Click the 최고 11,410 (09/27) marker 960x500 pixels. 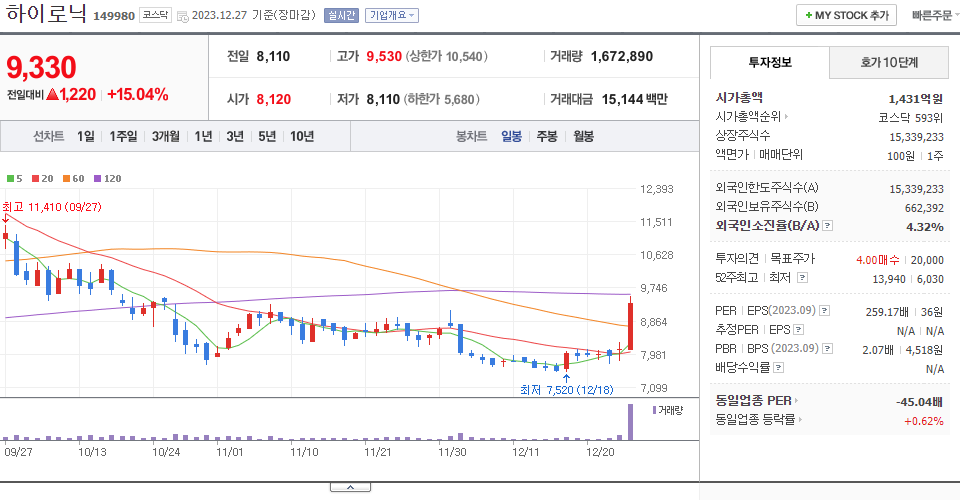(x=52, y=207)
